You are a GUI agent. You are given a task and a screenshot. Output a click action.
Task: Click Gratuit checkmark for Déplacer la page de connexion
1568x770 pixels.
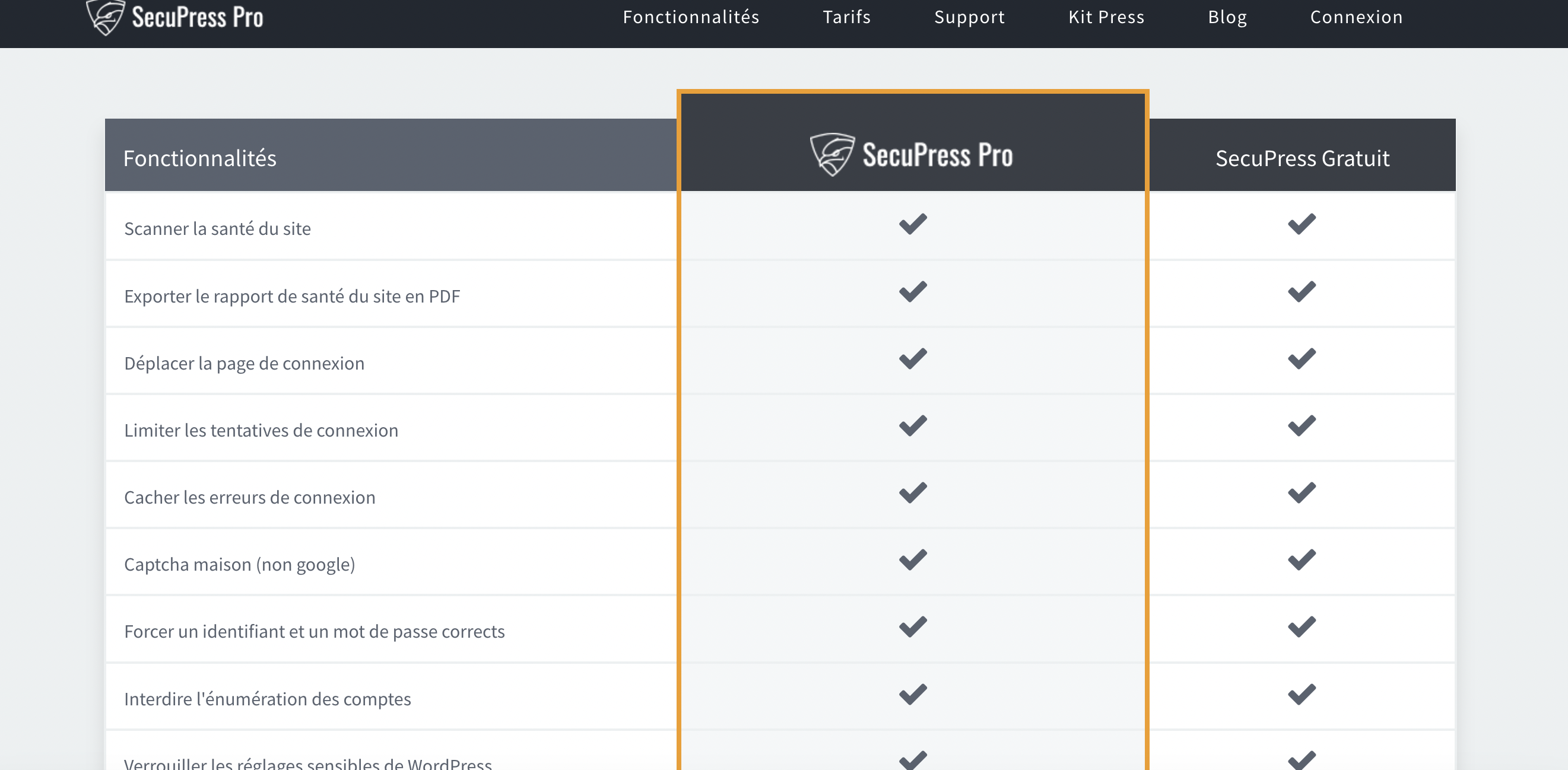point(1302,358)
